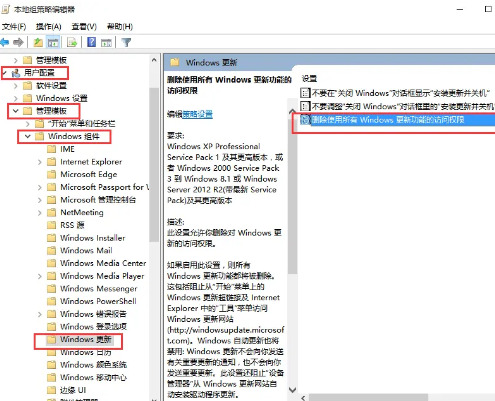
Task: Click the 用户配置 user icon in the tree
Action: coord(16,73)
